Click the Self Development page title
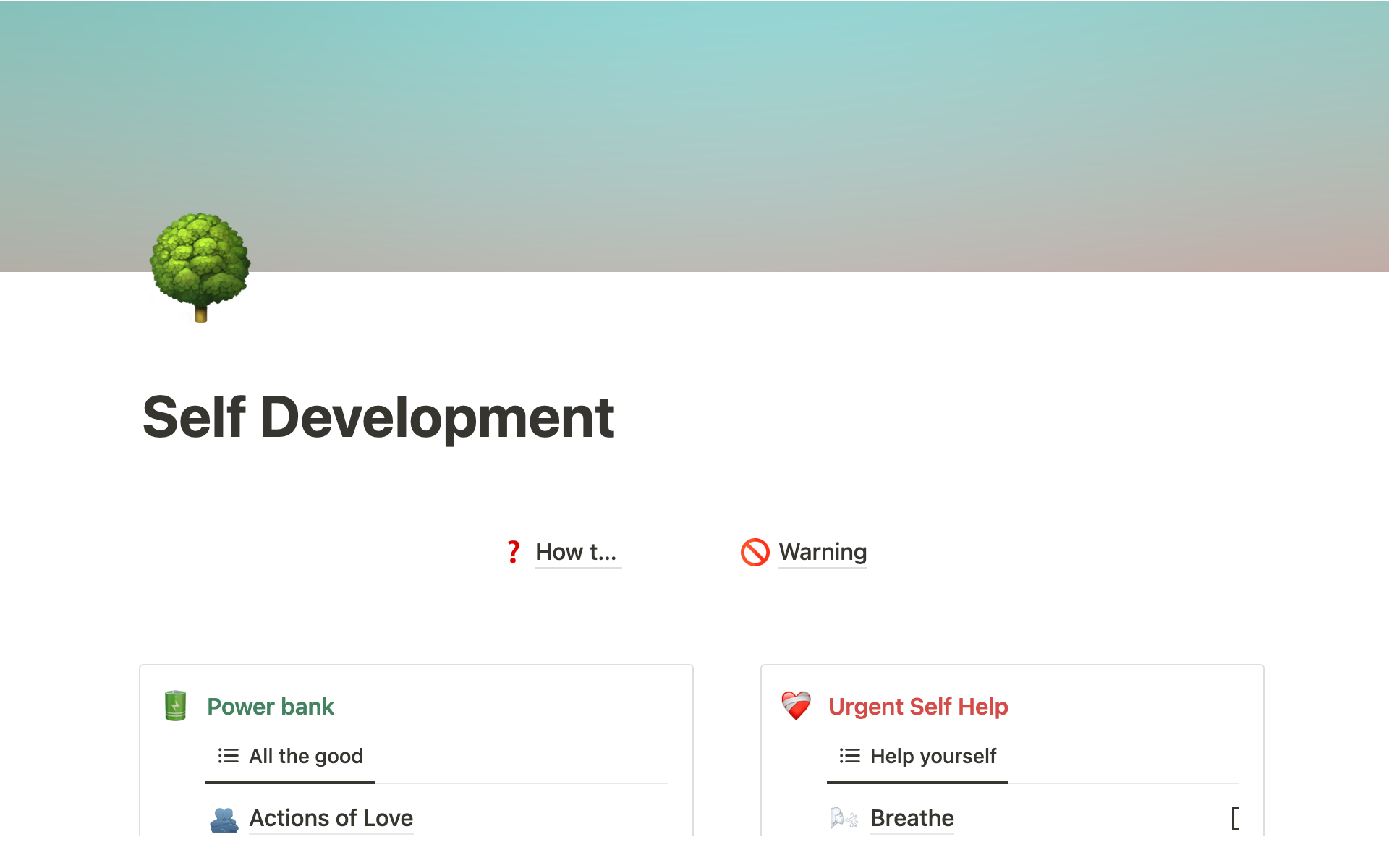The image size is (1389, 868). 378,417
